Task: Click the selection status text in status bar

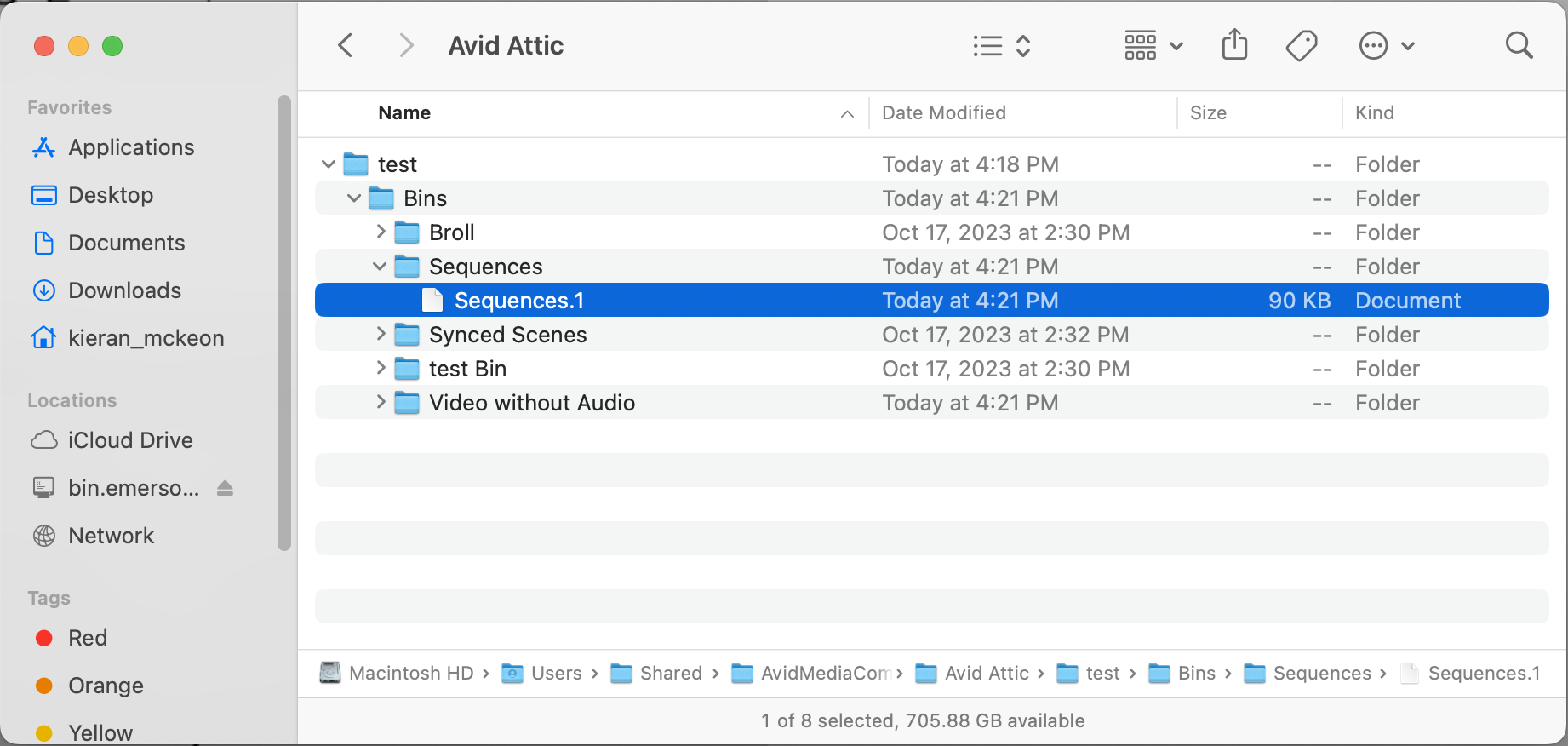Action: point(923,720)
